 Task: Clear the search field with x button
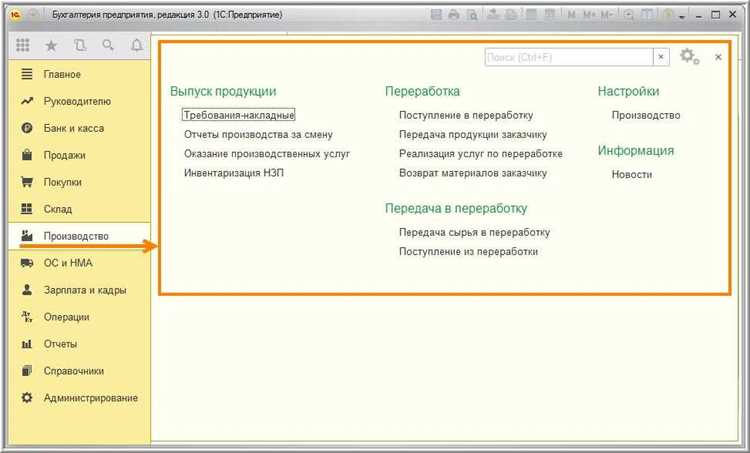point(661,57)
